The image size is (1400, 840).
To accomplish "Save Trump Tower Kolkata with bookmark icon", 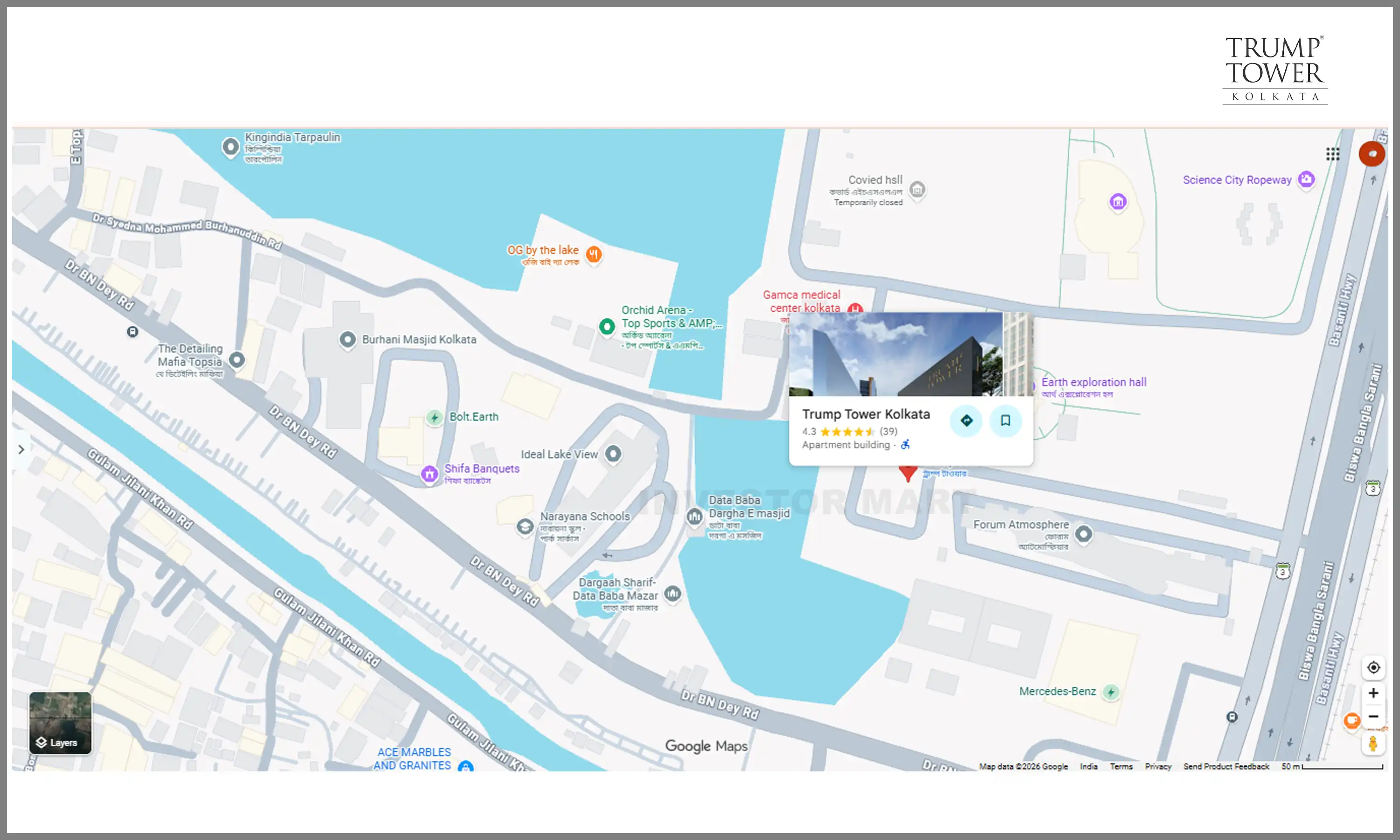I will (1006, 420).
